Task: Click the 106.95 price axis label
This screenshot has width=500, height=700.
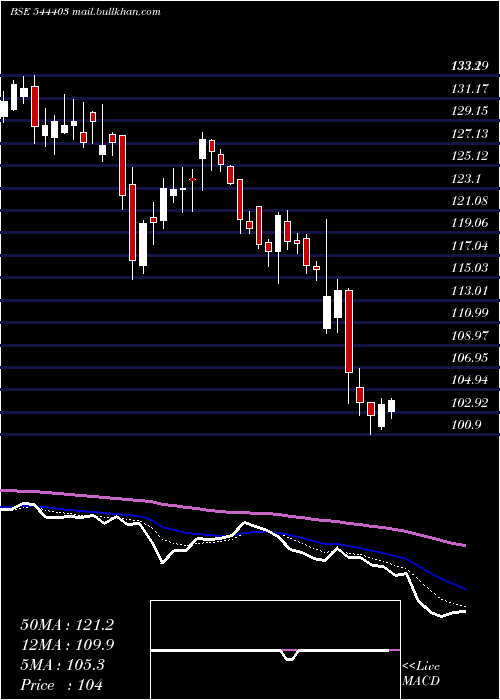Action: tap(470, 358)
